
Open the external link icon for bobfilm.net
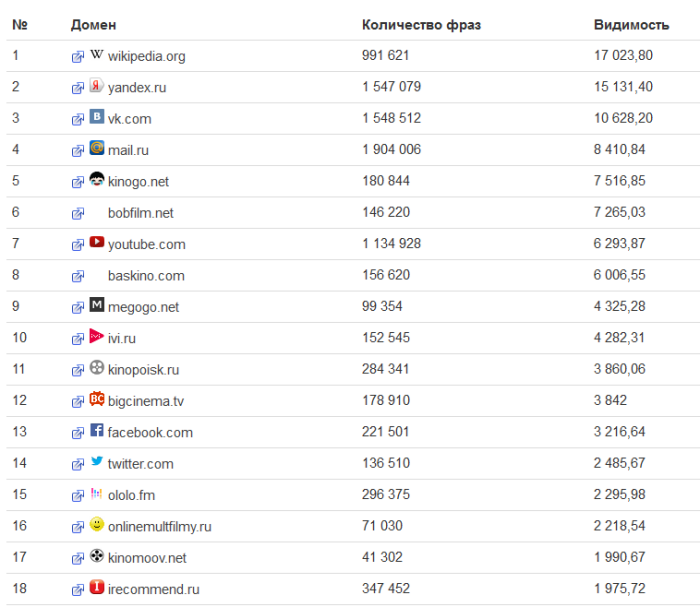pos(78,214)
